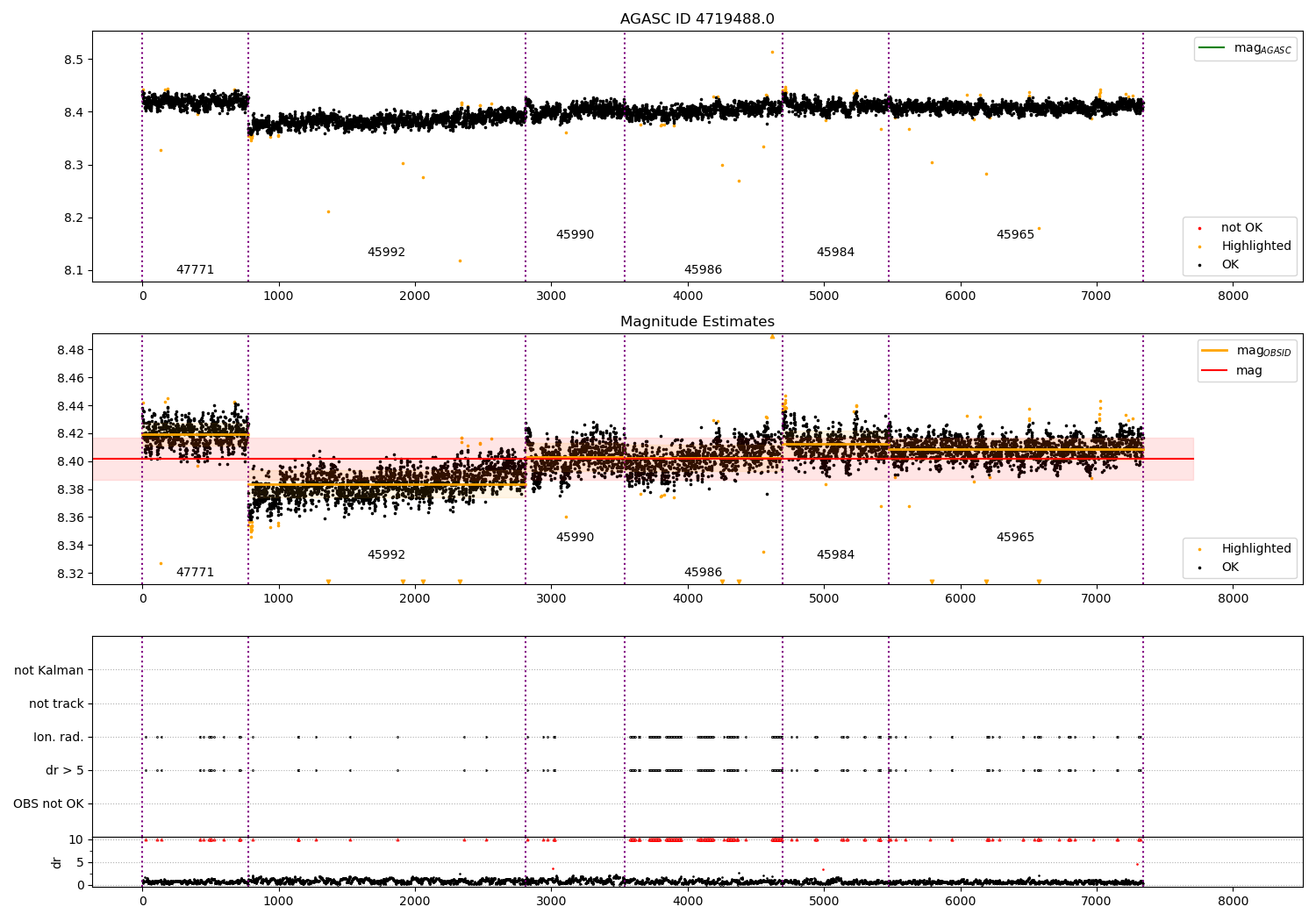Select the mag AGASC legend entry
The width and height of the screenshot is (1316, 921).
(1262, 48)
